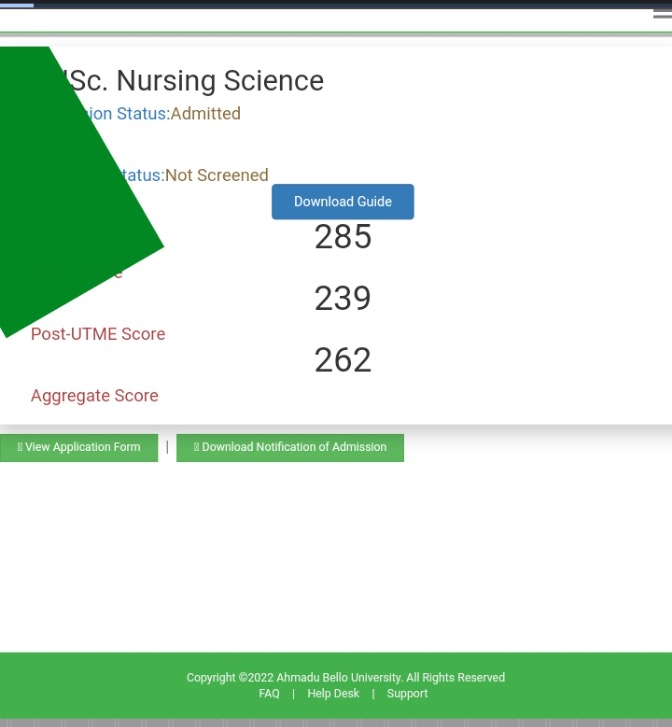Click the Post-UTME Score label

98,334
